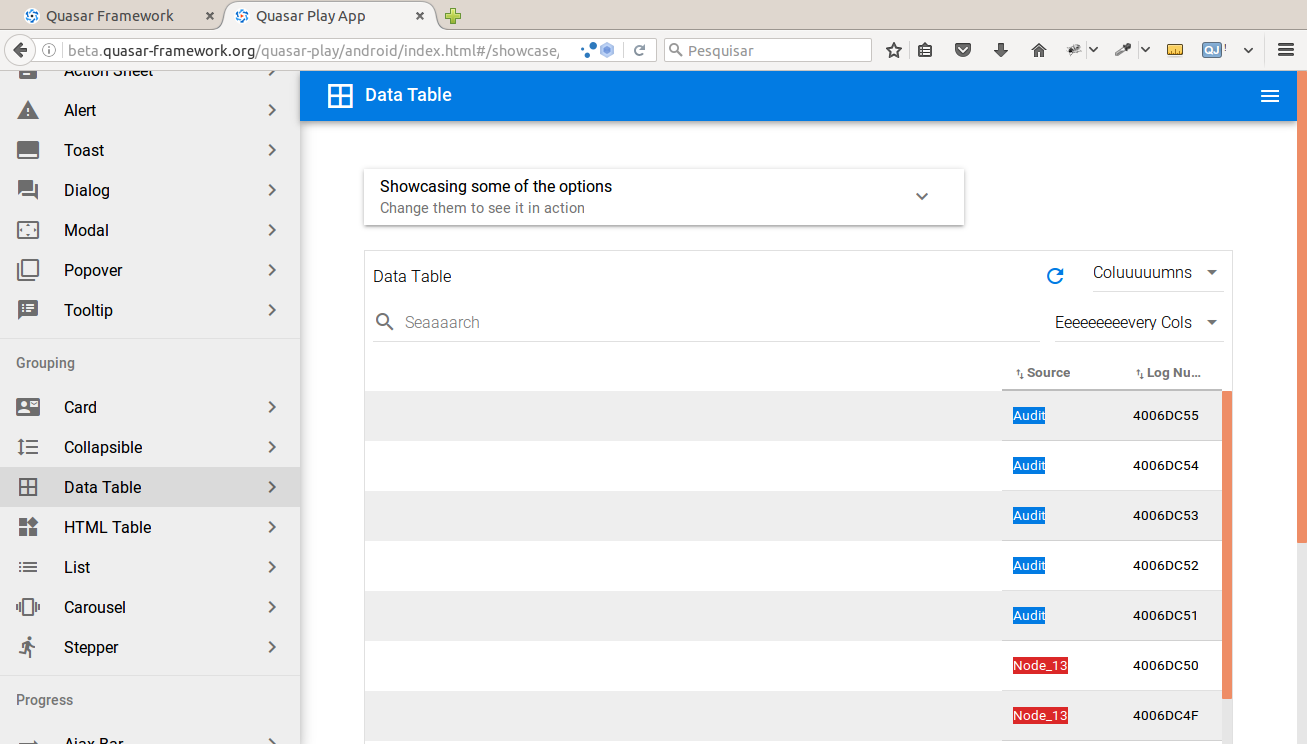
Task: Click the HTML Table icon in sidebar
Action: tap(28, 527)
